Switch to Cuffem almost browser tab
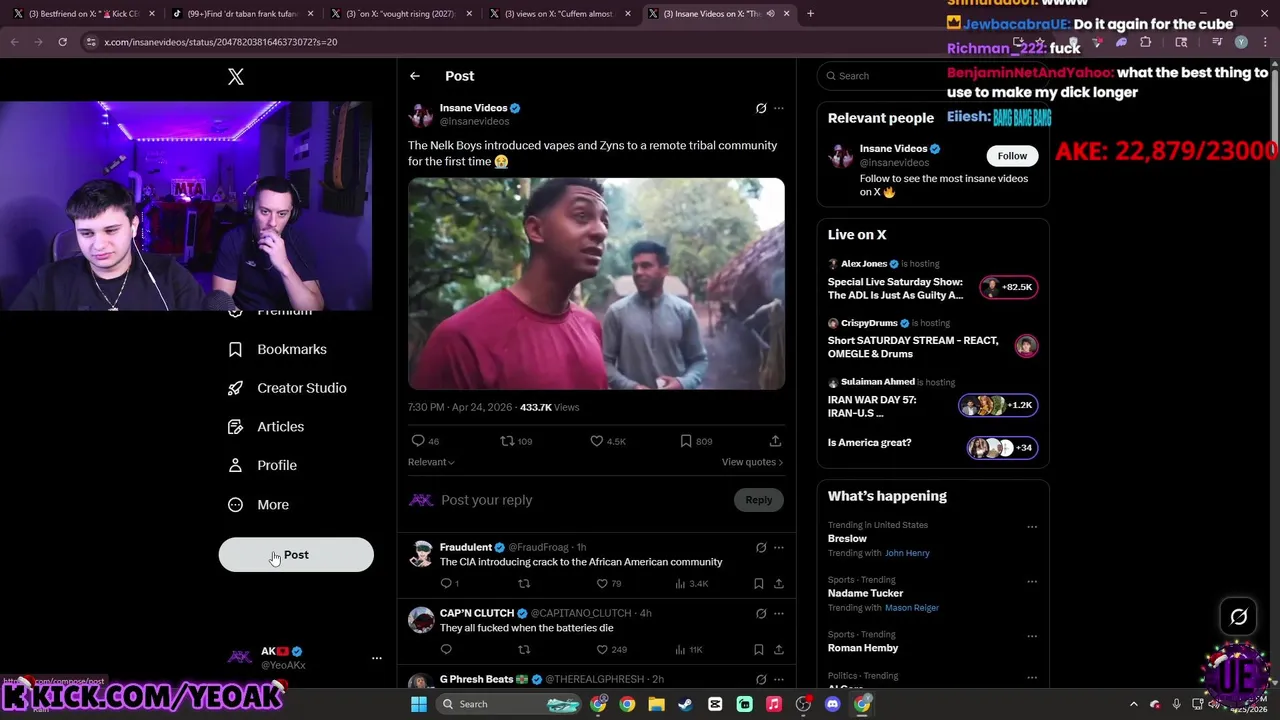 [558, 14]
